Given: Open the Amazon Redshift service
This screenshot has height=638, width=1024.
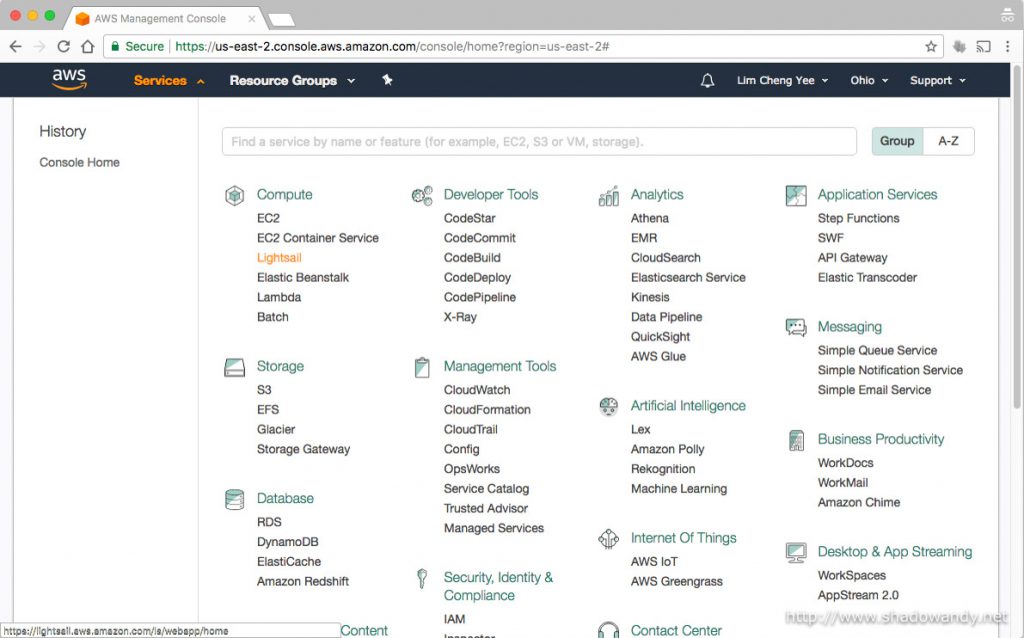Looking at the screenshot, I should (302, 581).
